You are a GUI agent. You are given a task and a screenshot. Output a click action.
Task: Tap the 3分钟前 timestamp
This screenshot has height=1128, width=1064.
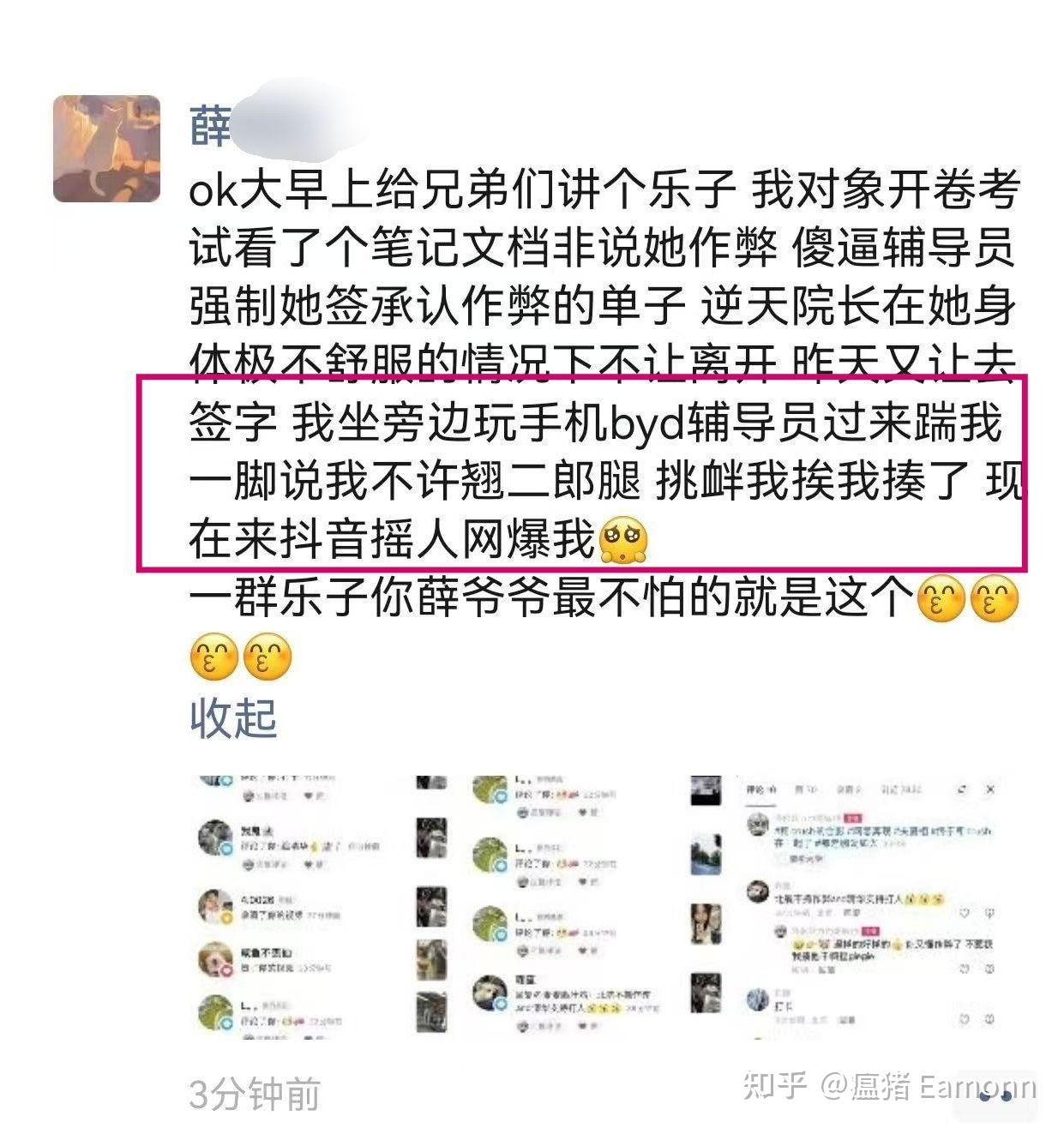coord(255,1095)
